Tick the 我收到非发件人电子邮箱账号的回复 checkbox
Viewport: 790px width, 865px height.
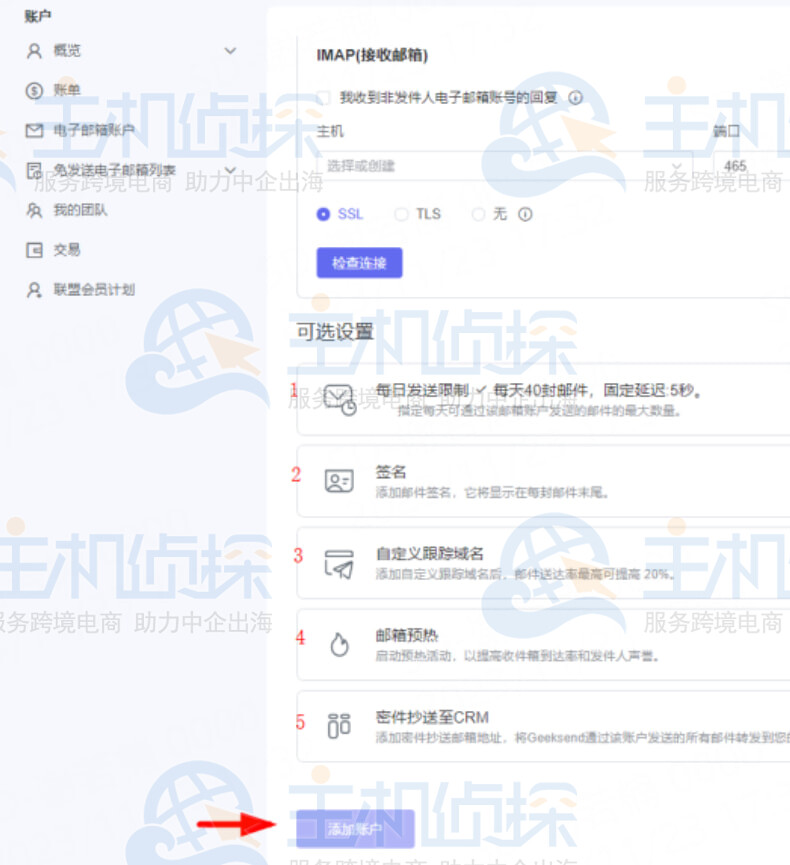point(324,98)
